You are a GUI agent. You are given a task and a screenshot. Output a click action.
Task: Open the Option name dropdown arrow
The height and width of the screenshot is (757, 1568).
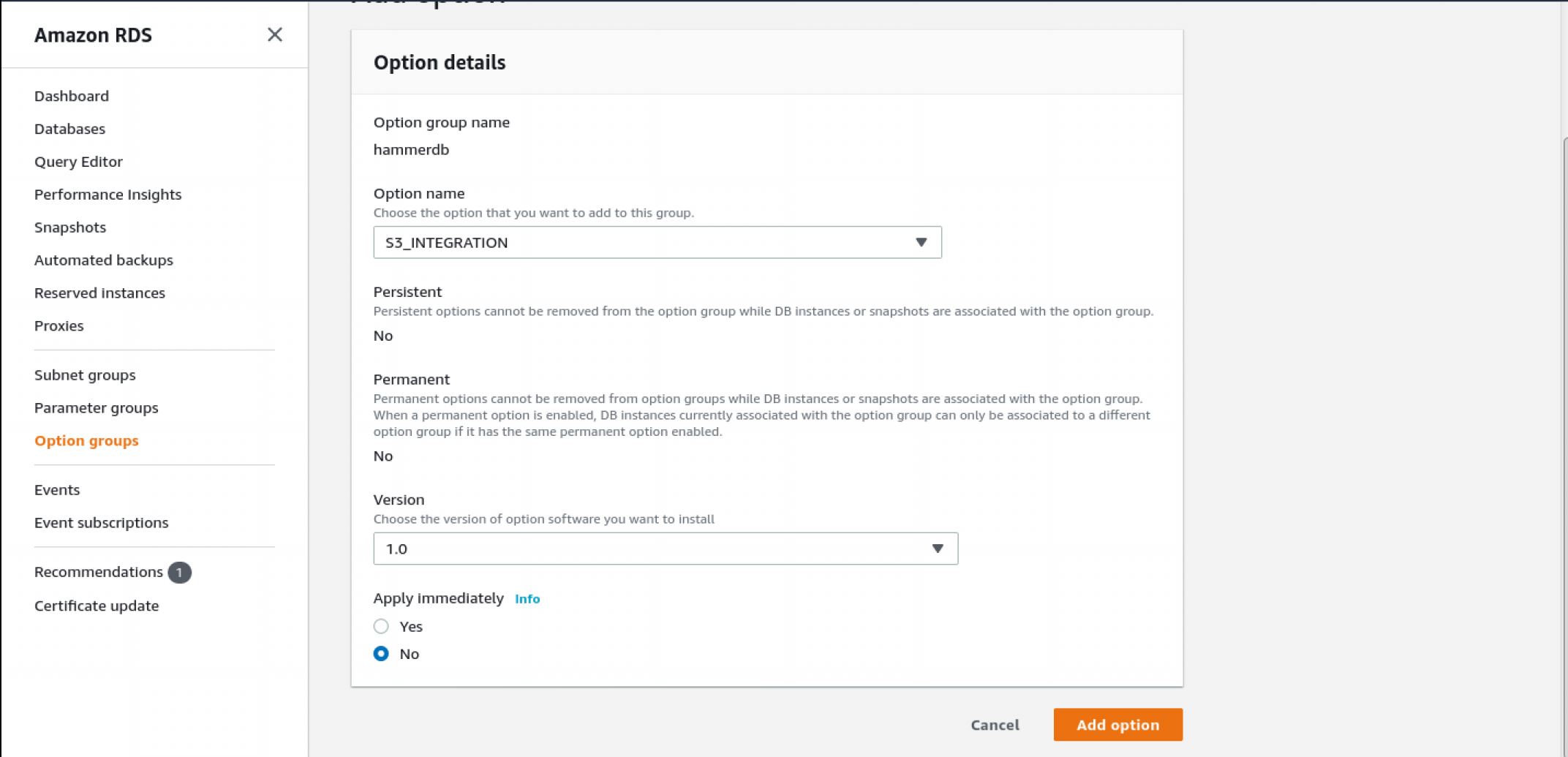coord(921,242)
